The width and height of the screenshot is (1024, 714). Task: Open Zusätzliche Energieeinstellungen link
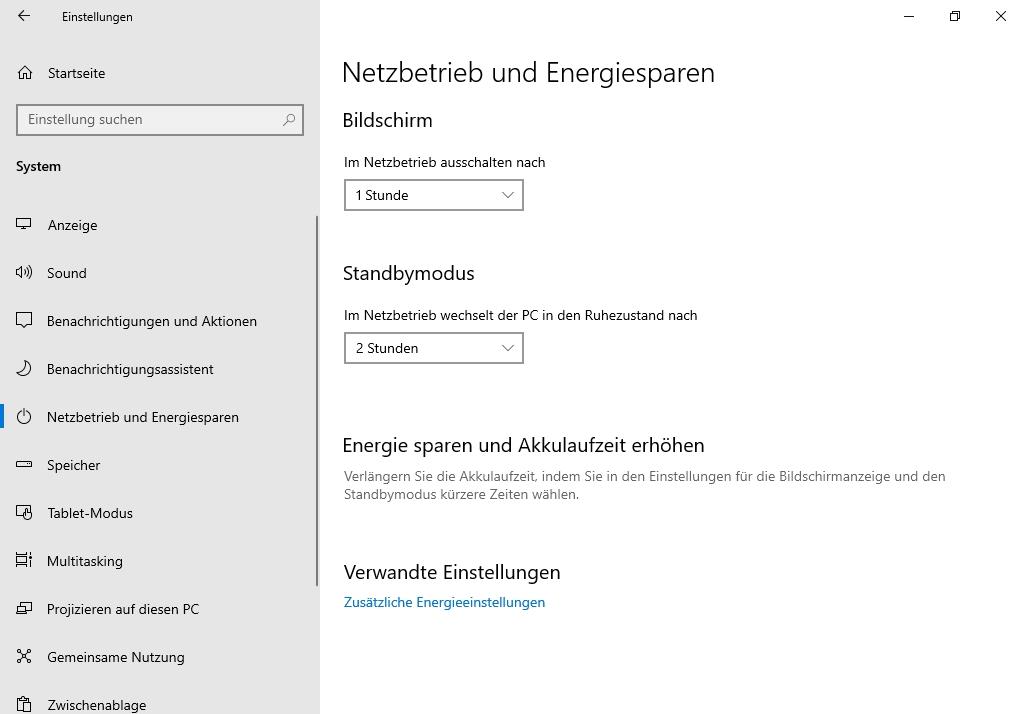[444, 602]
